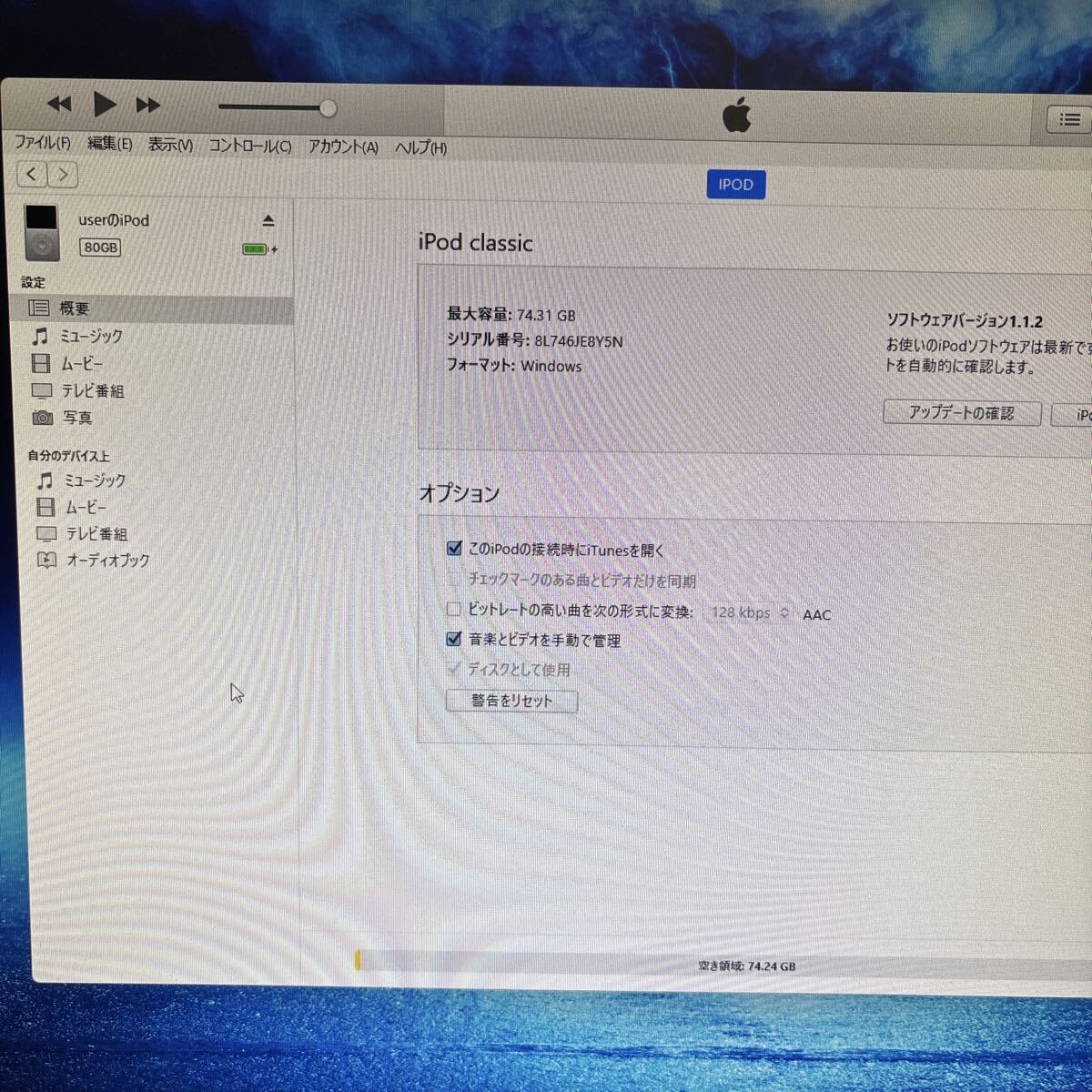
Task: Open the list view icon at top right
Action: pyautogui.click(x=1069, y=119)
